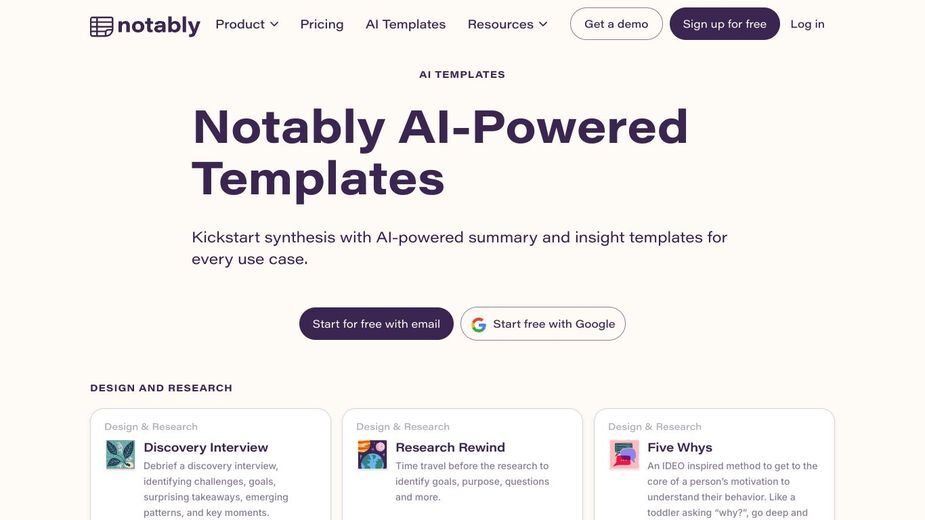Open the Discovery Interview template title

[205, 447]
